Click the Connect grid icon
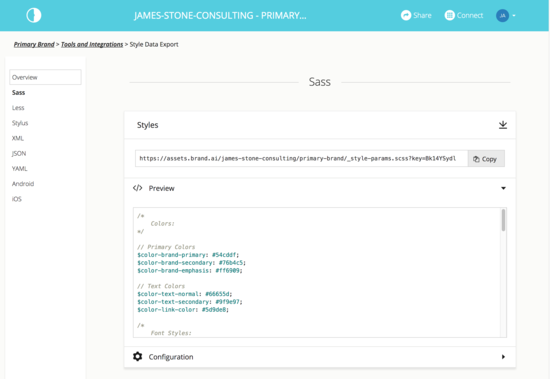Screen dimensions: 550x379 point(449,15)
